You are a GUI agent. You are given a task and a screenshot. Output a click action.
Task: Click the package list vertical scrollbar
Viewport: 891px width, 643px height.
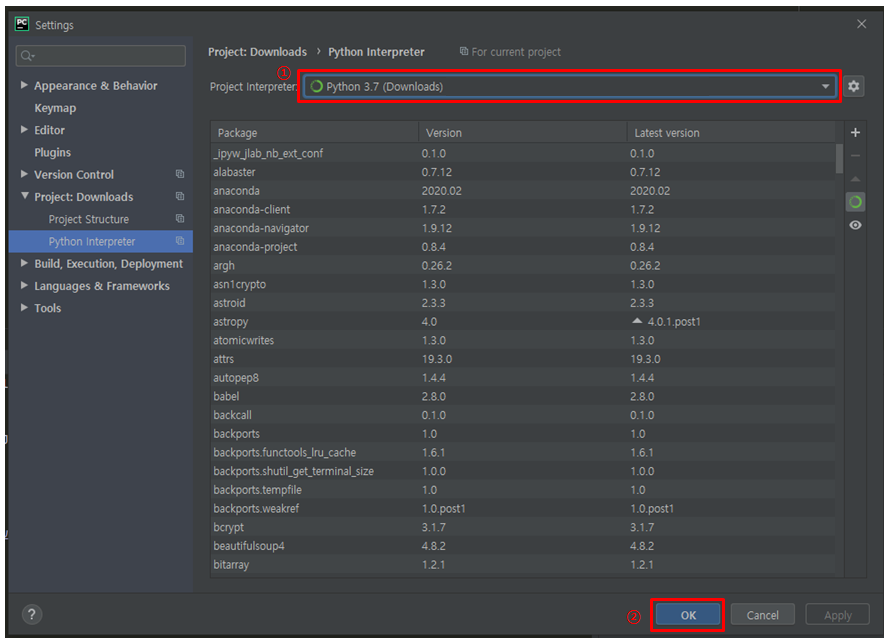click(x=839, y=158)
